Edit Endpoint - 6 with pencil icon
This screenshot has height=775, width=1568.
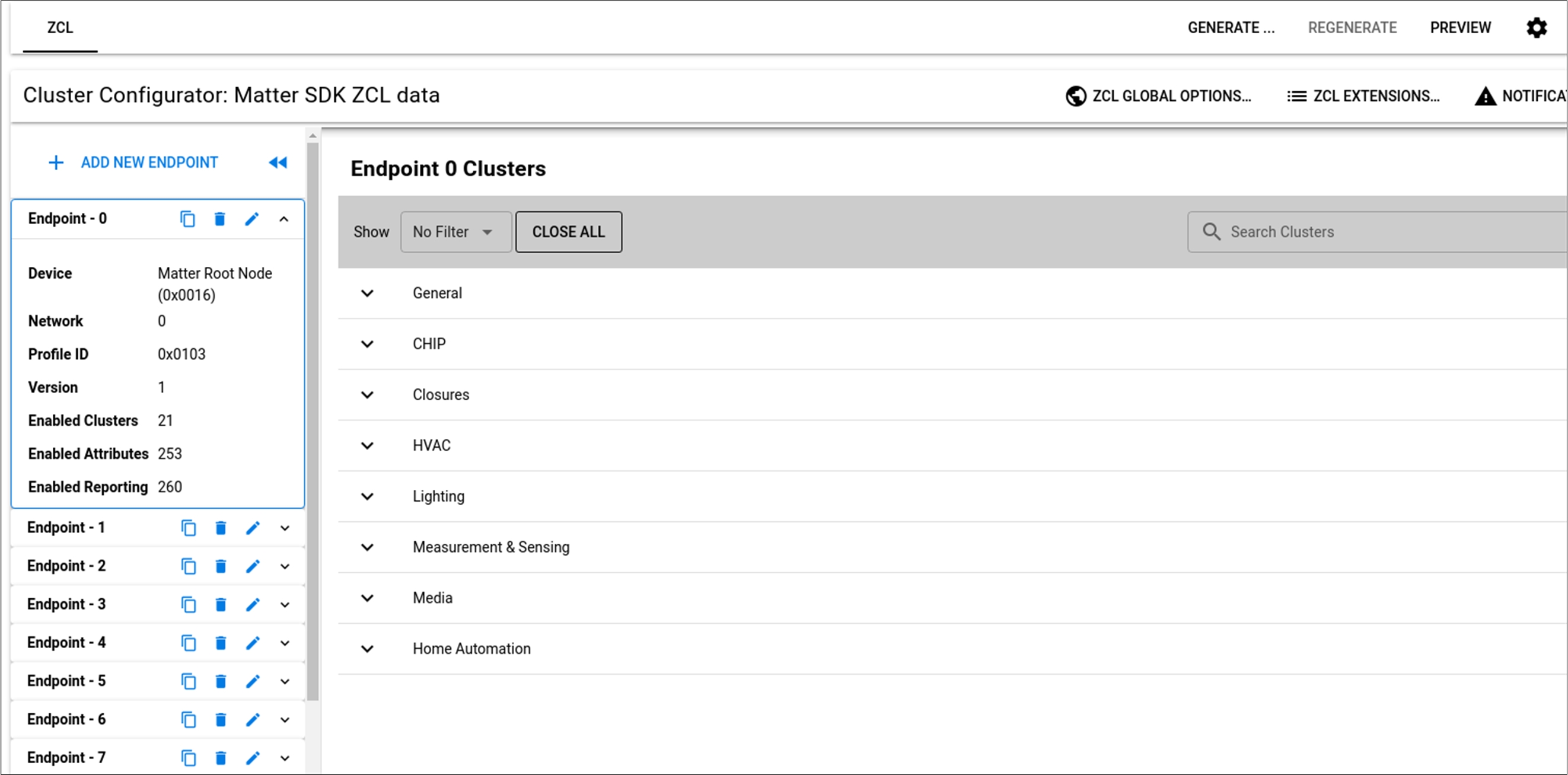click(x=253, y=720)
